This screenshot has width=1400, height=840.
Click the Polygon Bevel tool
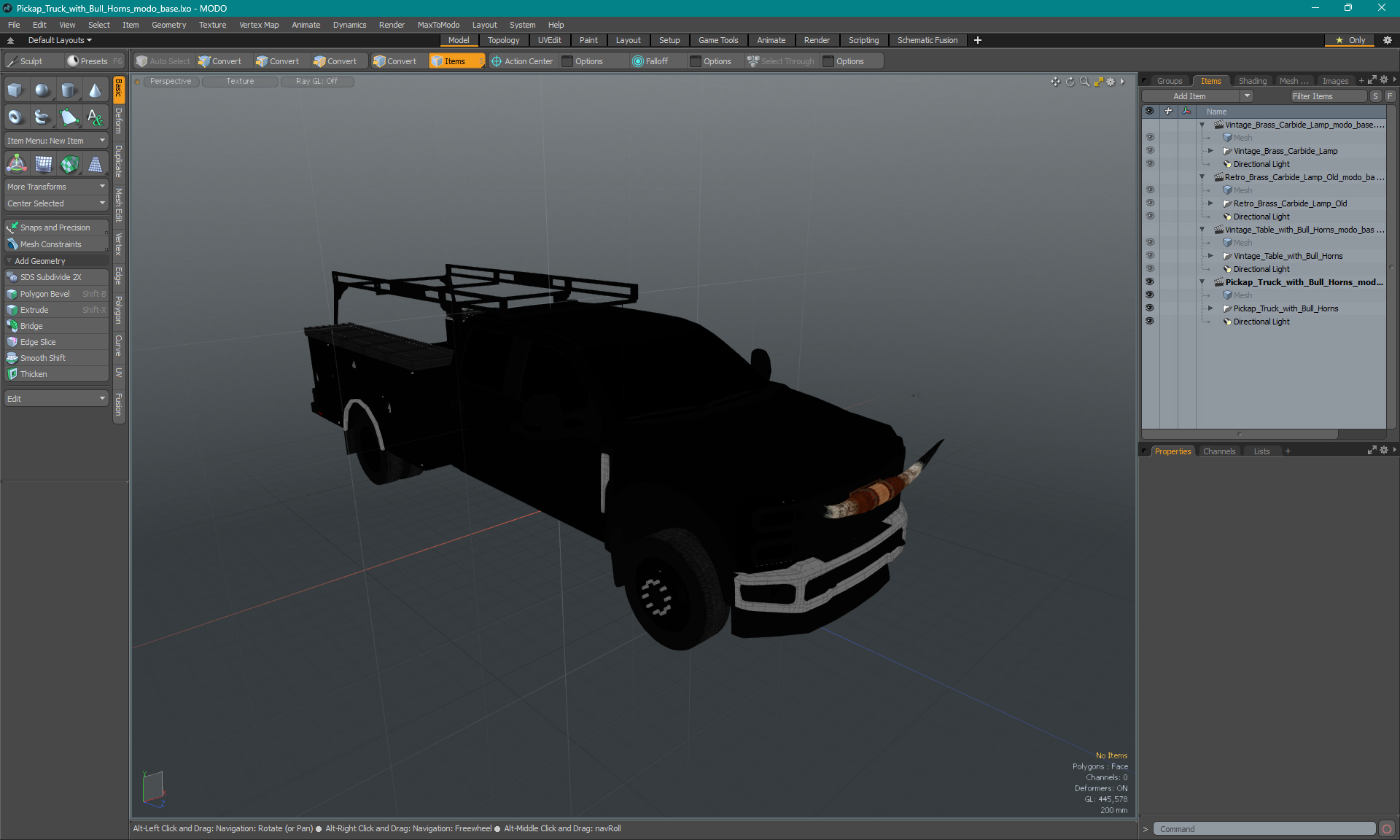57,294
